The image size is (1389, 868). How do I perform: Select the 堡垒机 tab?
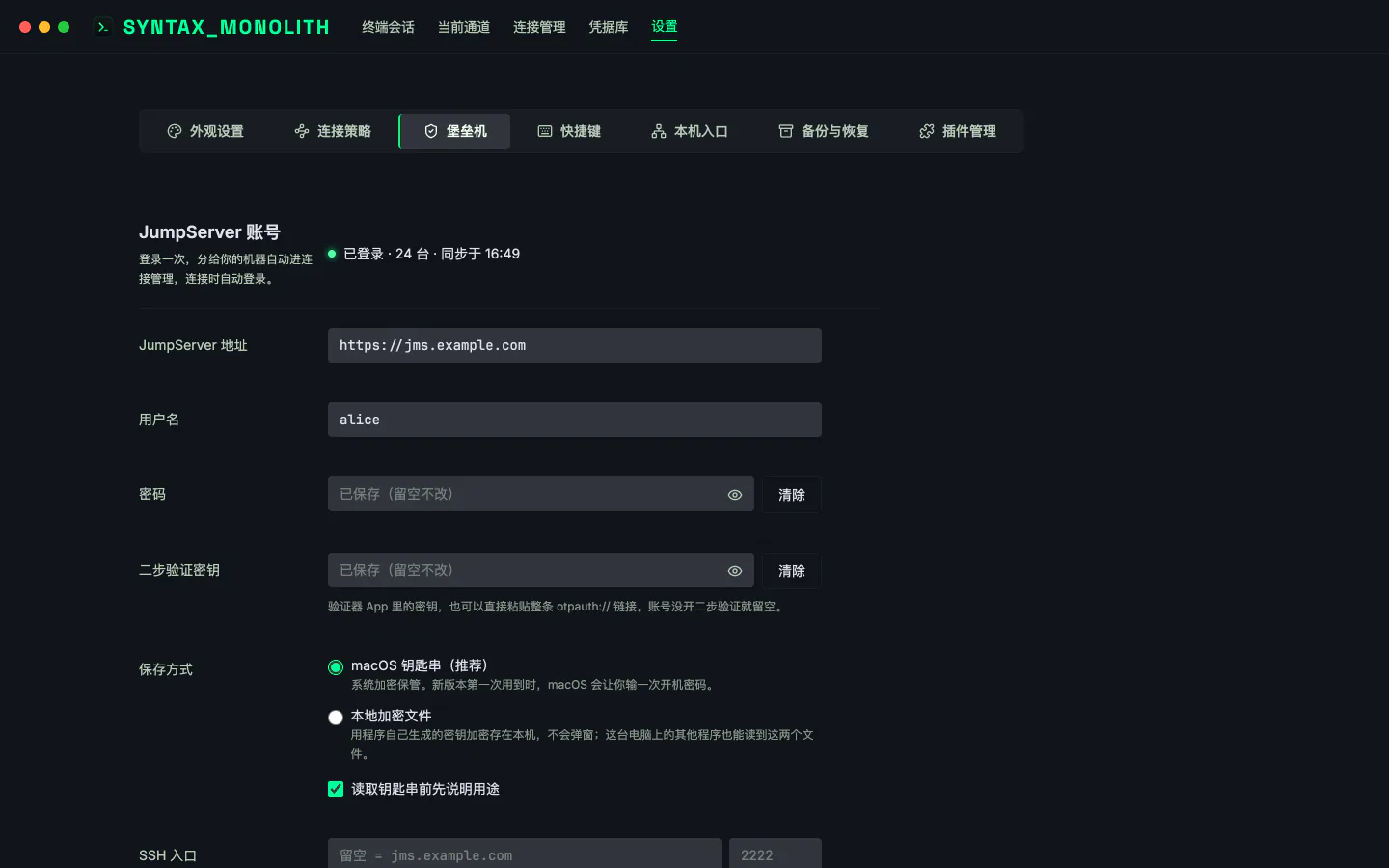[455, 131]
